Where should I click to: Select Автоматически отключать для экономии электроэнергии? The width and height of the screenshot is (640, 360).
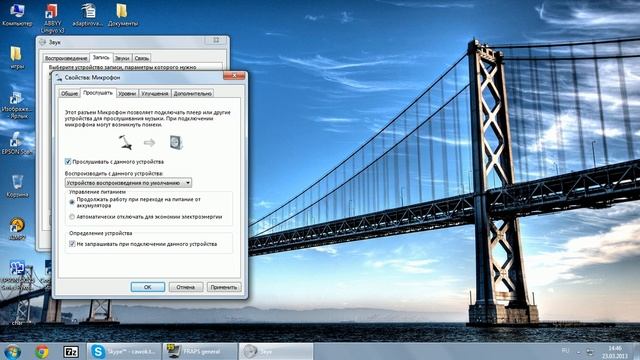pos(72,217)
